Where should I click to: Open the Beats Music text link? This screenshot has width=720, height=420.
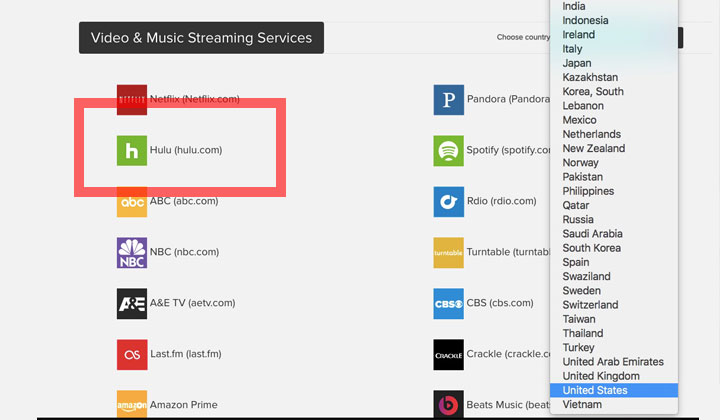click(x=508, y=404)
